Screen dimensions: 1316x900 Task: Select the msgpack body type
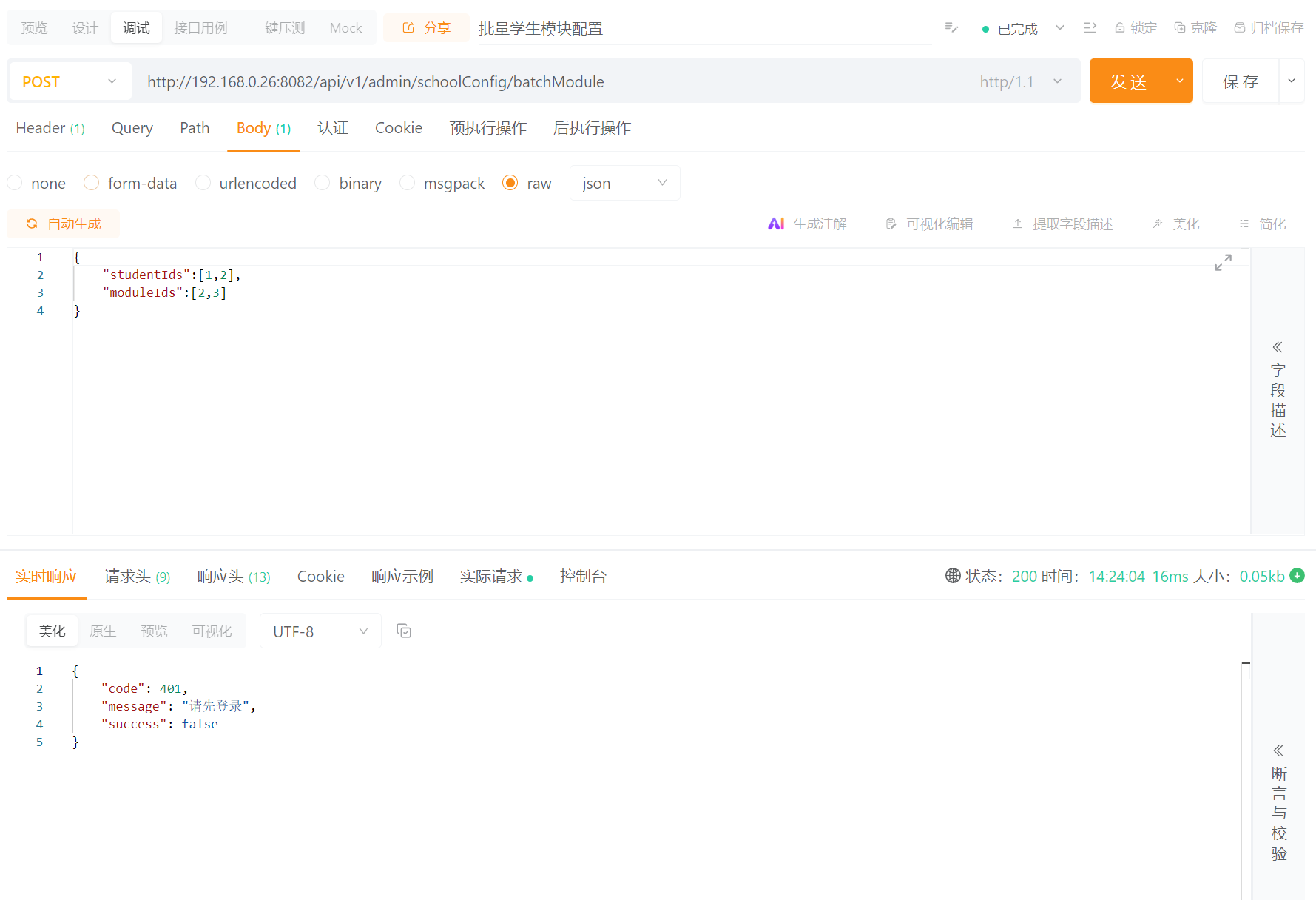[x=407, y=182]
